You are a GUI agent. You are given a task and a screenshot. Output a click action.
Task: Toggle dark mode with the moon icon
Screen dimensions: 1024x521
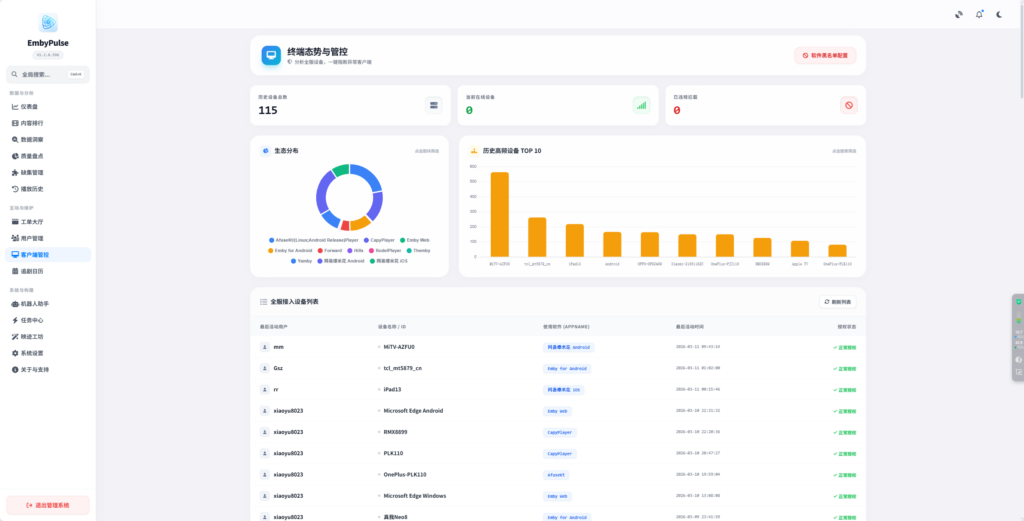pyautogui.click(x=999, y=14)
